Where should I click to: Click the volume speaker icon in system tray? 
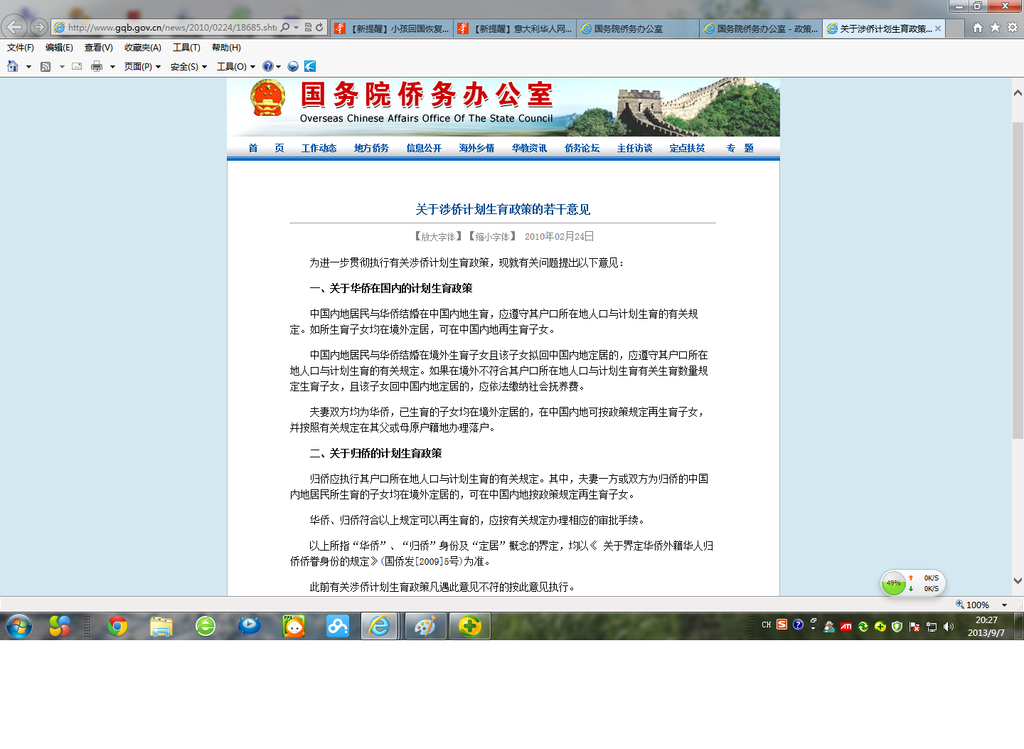948,627
